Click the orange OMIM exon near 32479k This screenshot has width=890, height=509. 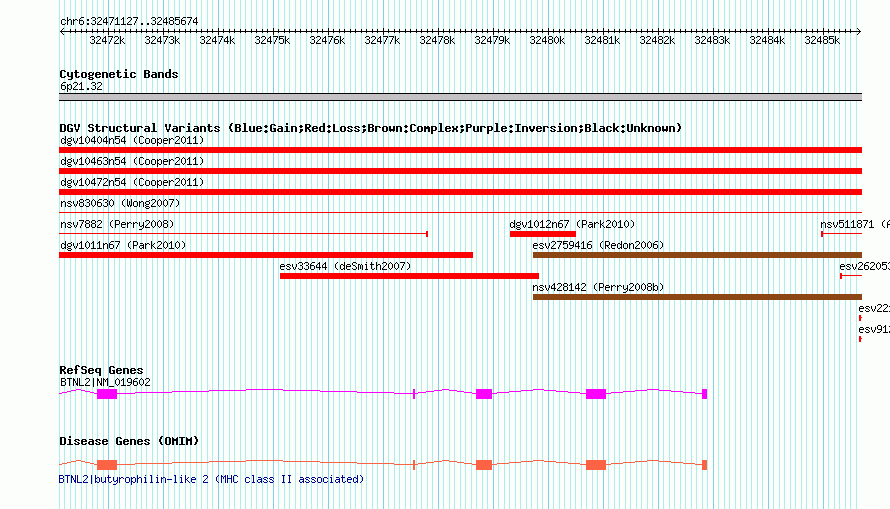(x=484, y=465)
